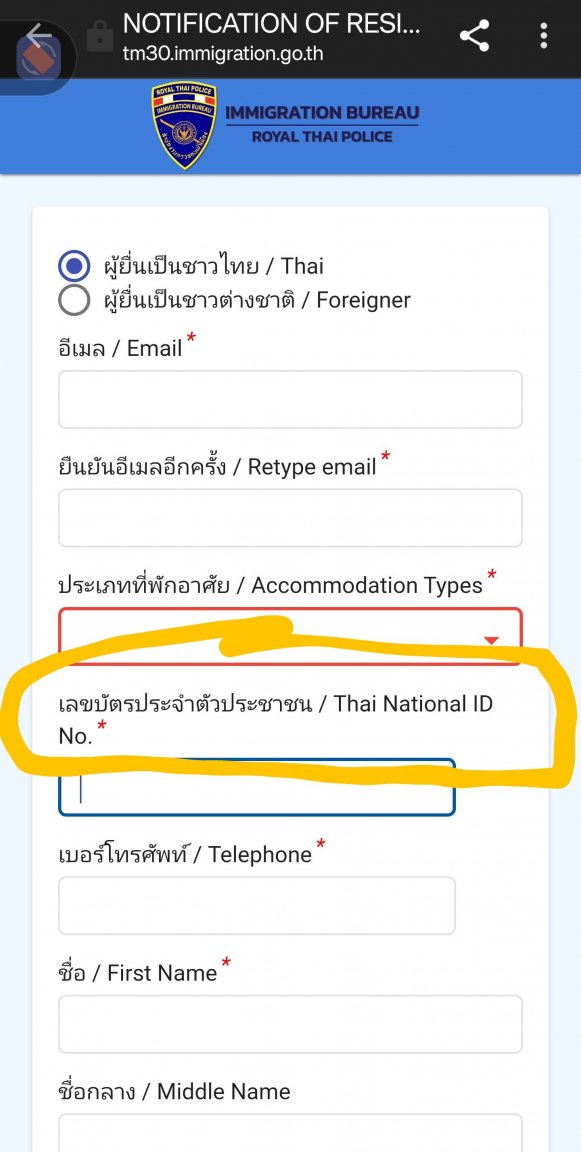The image size is (581, 1152).
Task: Click the Royal Thai Police shield logo
Action: tap(184, 125)
